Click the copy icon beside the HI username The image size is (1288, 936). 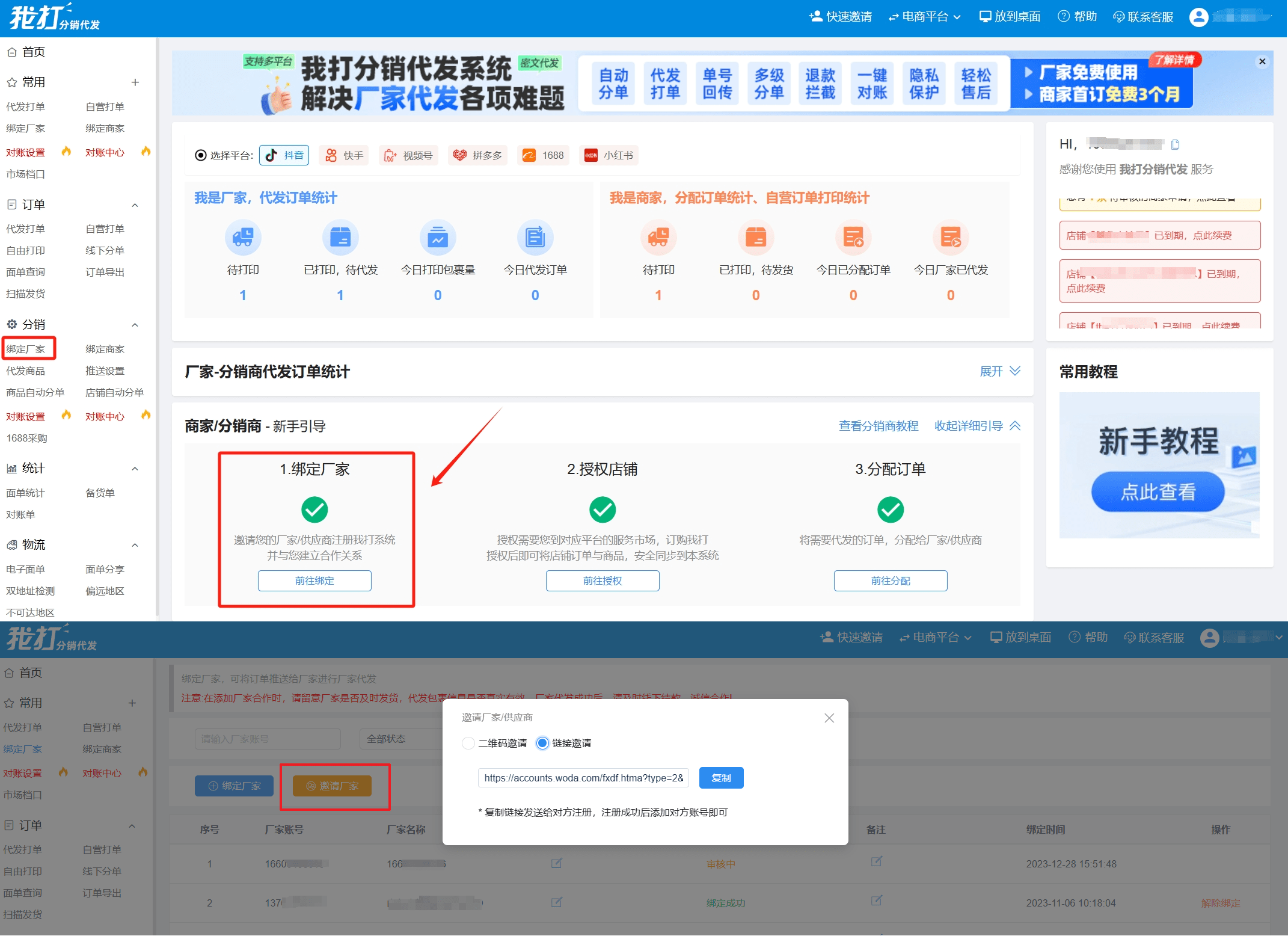click(x=1175, y=144)
